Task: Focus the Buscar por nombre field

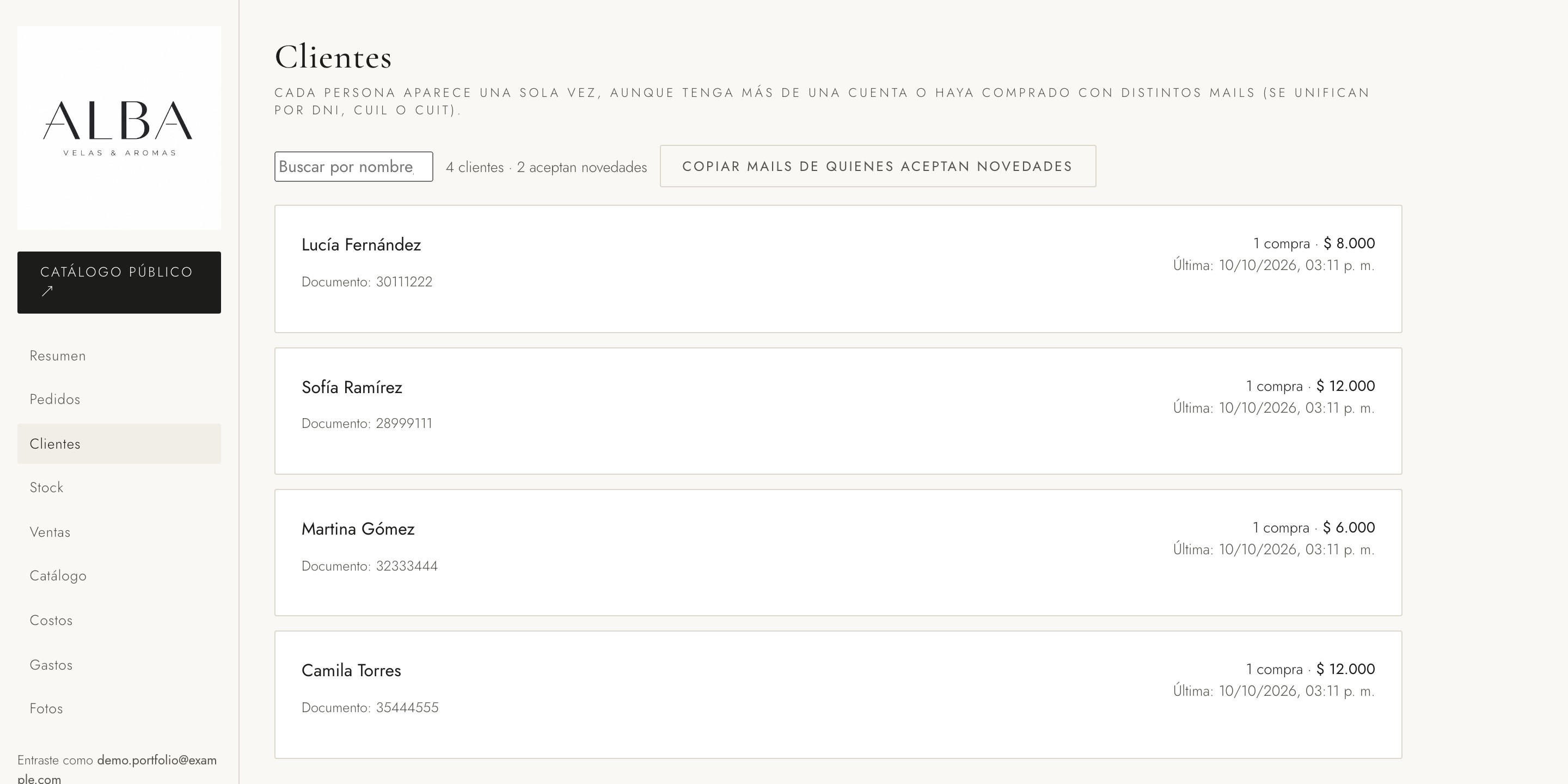Action: 354,166
